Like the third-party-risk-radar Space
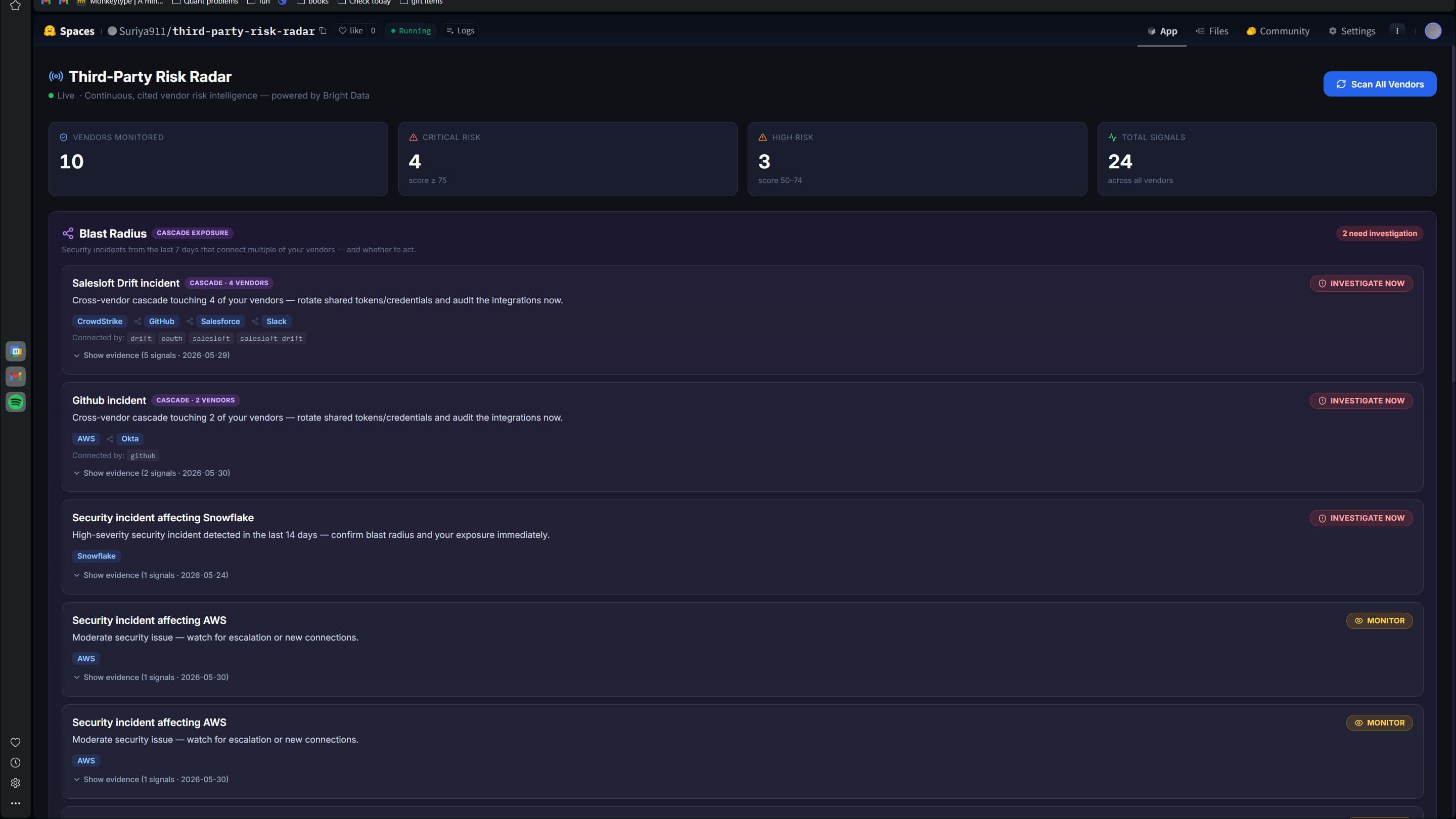 (x=350, y=30)
